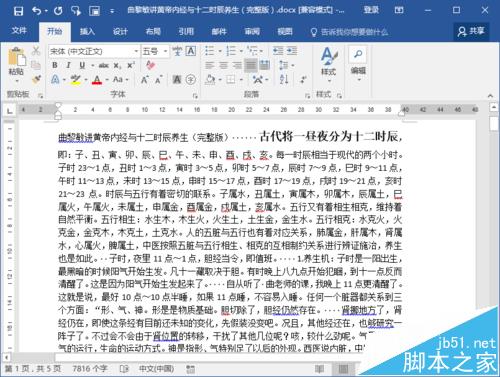Undo the last action
This screenshot has height=377, width=500.
coord(36,11)
